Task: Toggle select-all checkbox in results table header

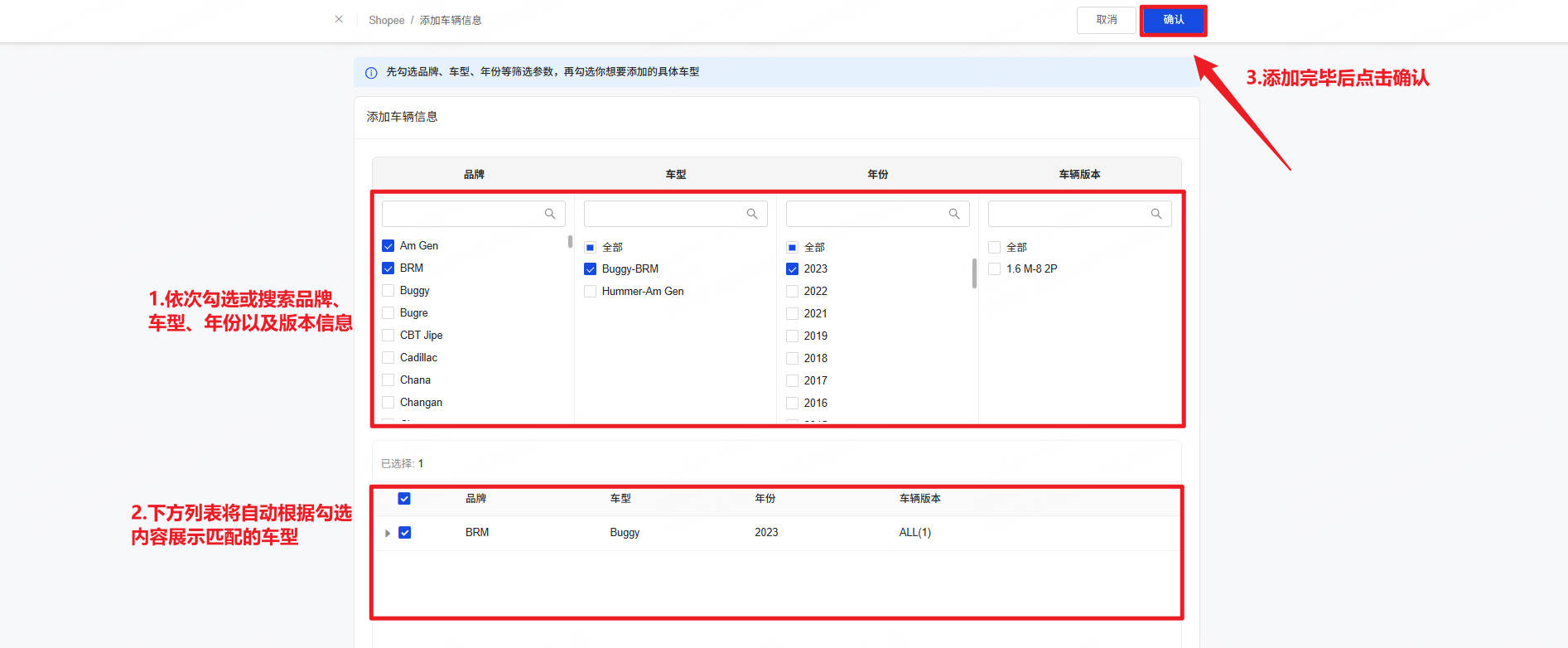Action: point(404,499)
